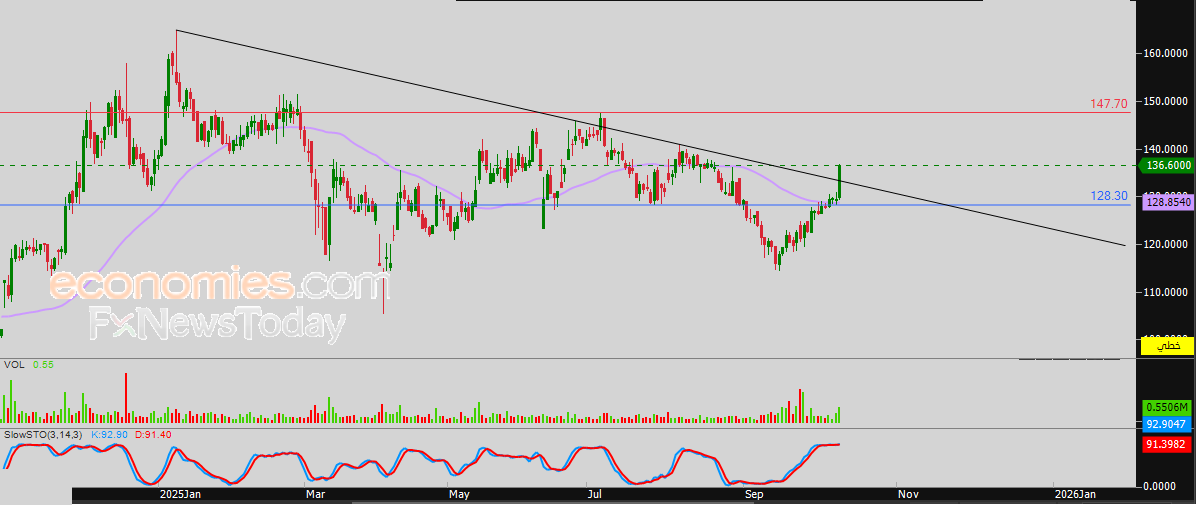Click the blue 92.9047 stochastic K tag
Viewport: 1196px width, 505px height.
point(1166,423)
